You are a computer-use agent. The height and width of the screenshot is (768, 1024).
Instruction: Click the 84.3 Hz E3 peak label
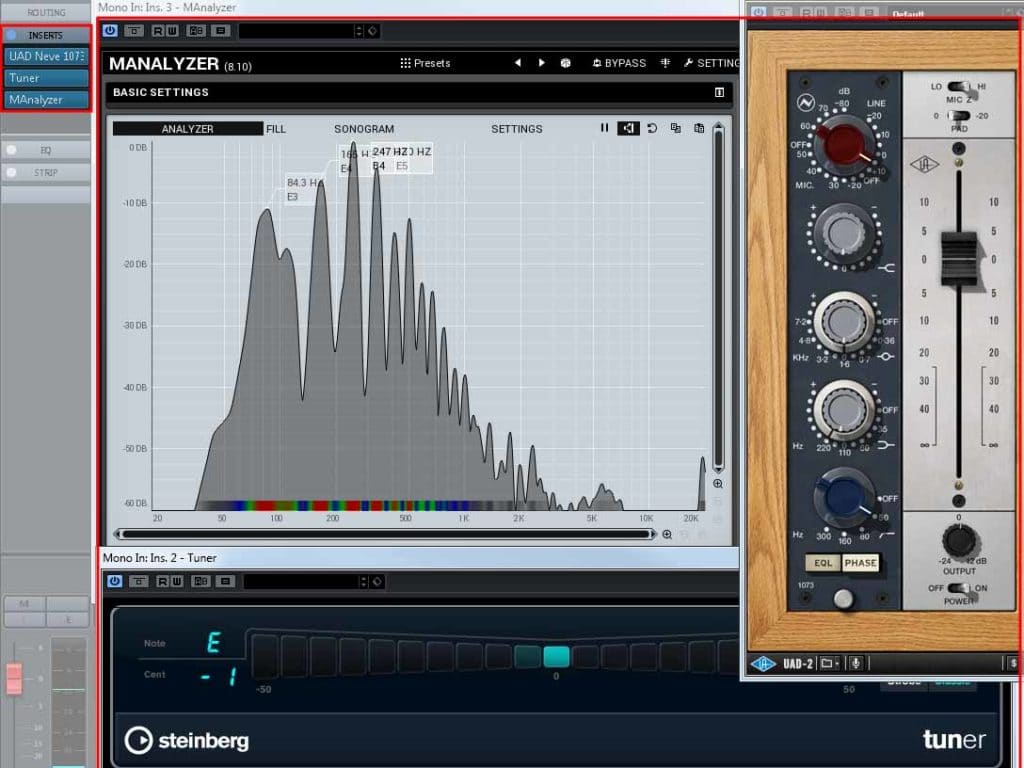304,189
